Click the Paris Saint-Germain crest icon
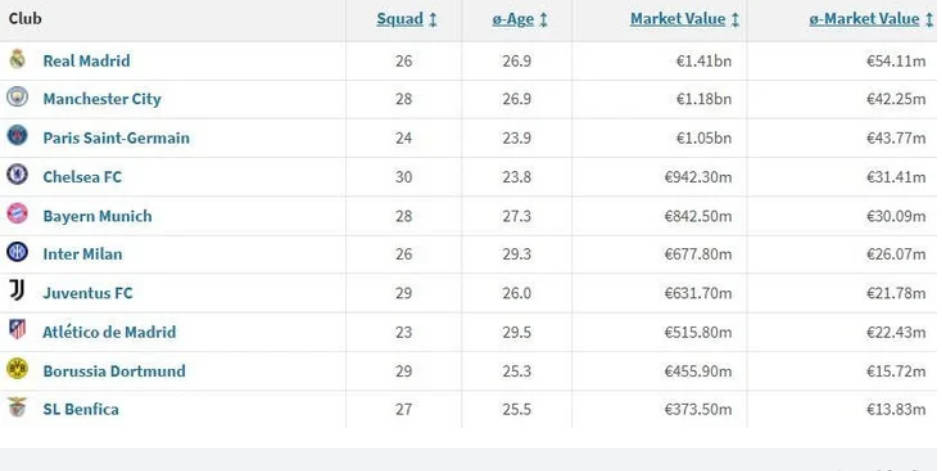The height and width of the screenshot is (471, 942). (x=17, y=135)
